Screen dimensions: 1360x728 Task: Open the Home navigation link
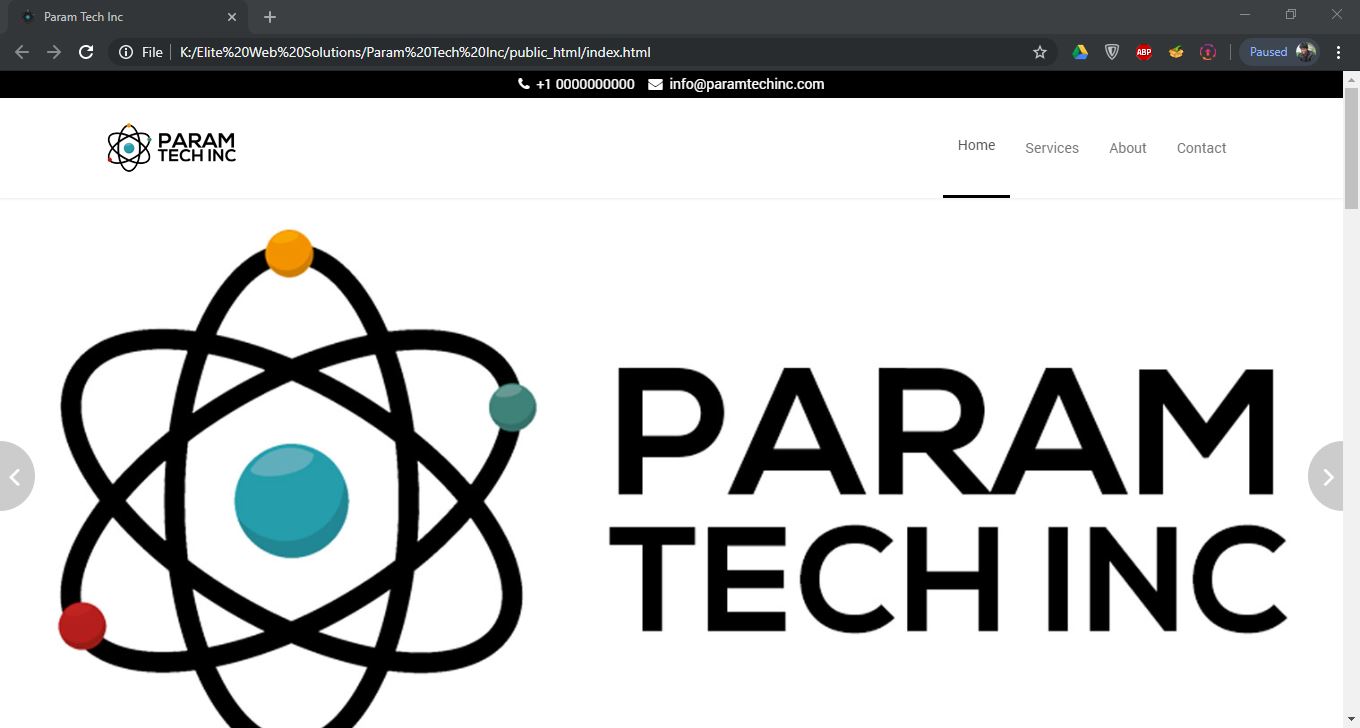tap(976, 146)
